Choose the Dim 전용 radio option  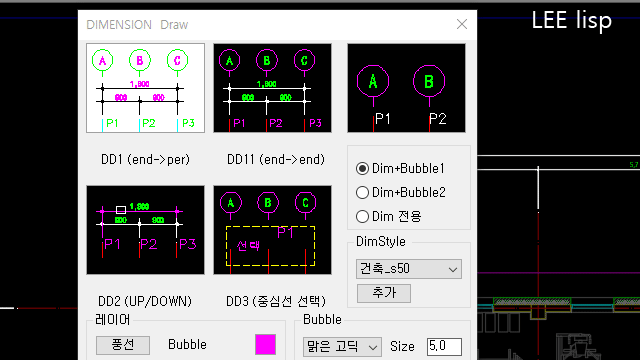388,216
